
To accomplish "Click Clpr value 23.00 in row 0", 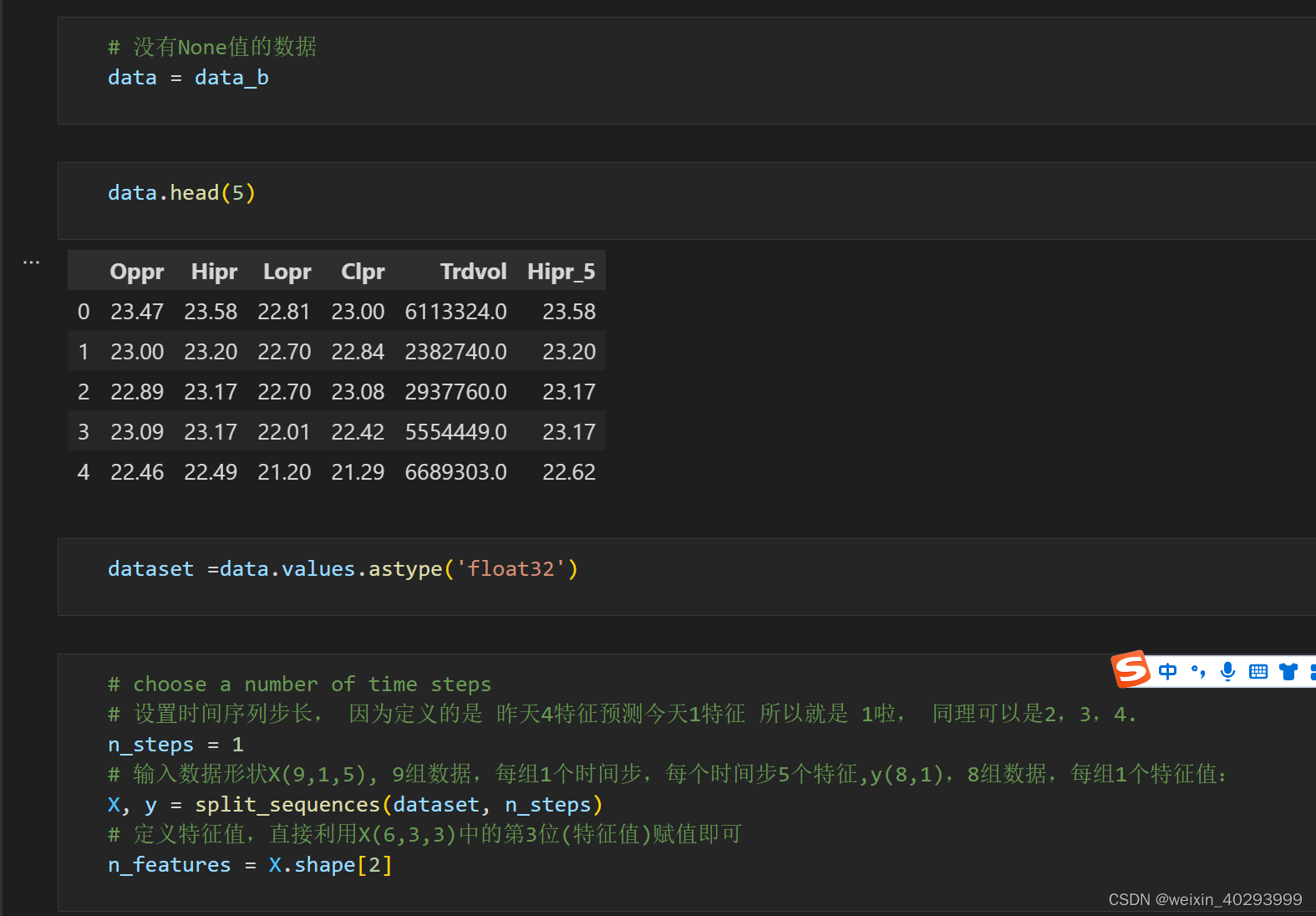I will tap(358, 312).
